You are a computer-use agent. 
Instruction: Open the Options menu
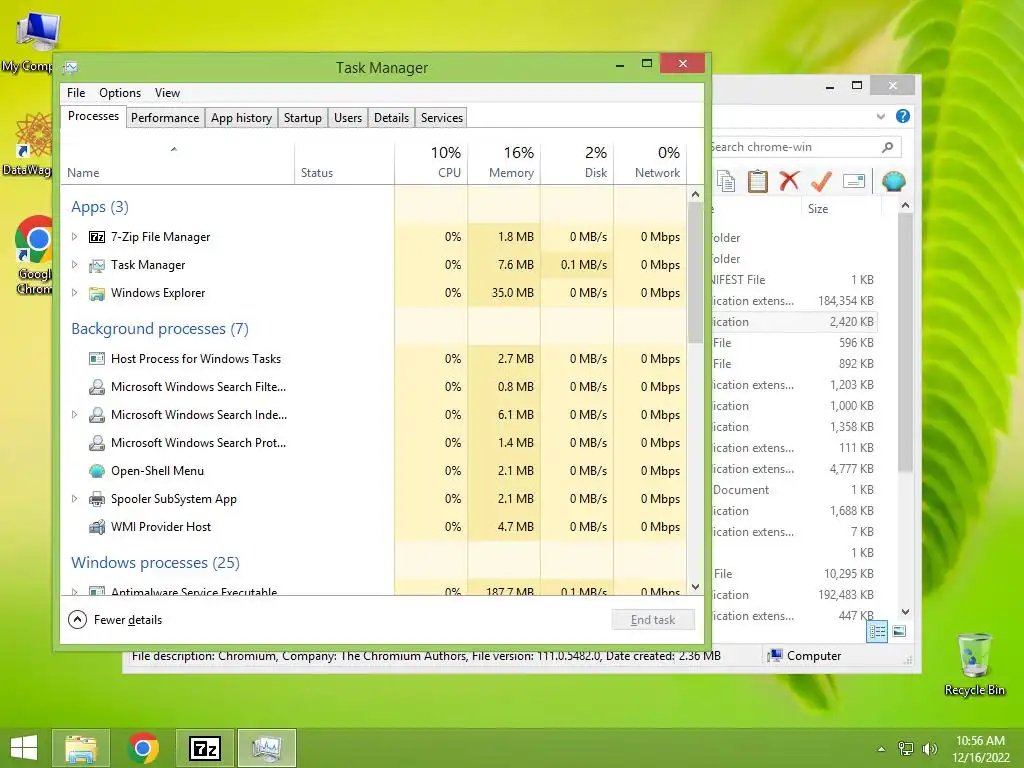click(120, 93)
